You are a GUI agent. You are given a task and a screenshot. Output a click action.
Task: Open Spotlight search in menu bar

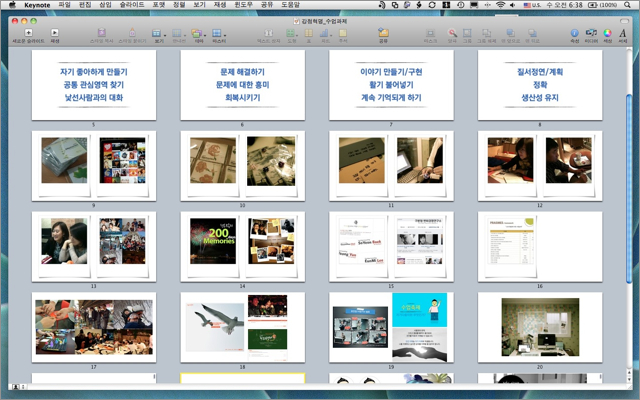(627, 5)
